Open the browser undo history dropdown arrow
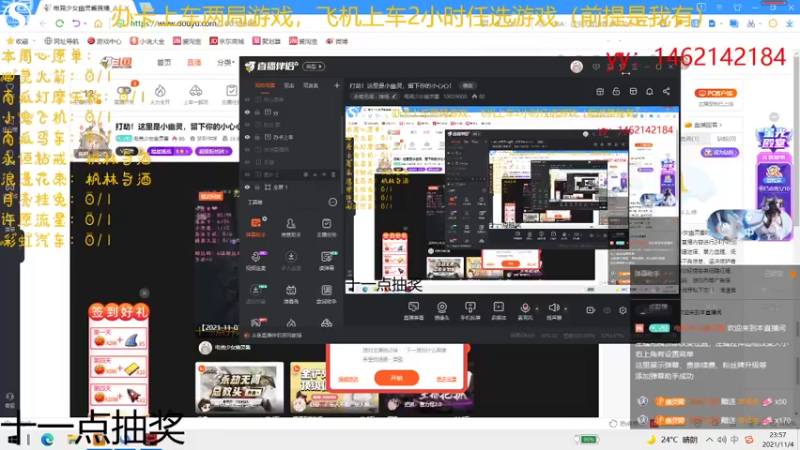Viewport: 800px width, 450px height. pyautogui.click(x=85, y=23)
